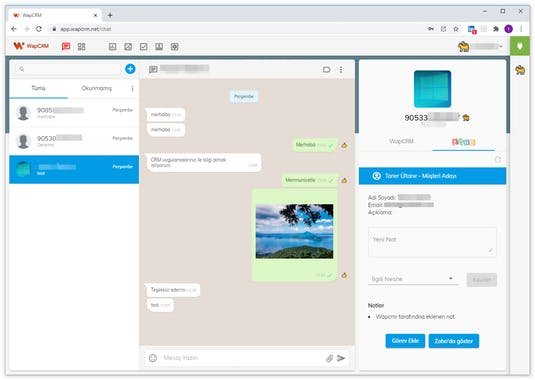
Task: Click the paperclip attachment icon
Action: point(329,358)
